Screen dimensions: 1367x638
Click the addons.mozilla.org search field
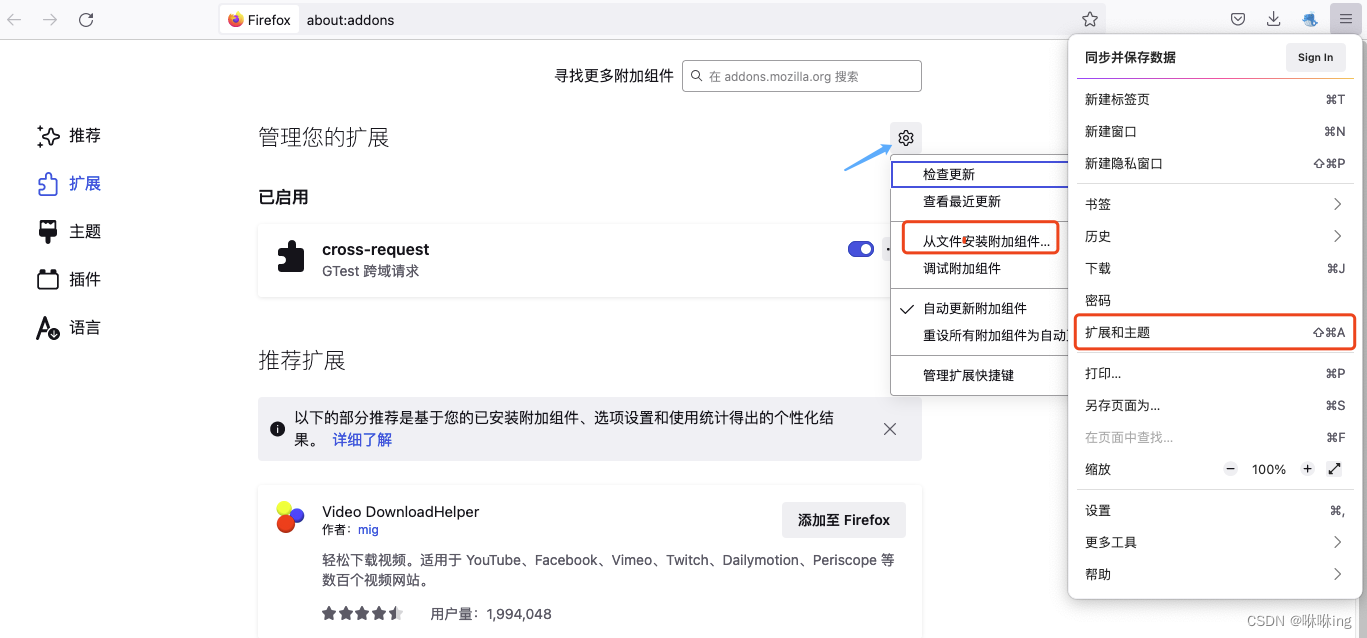pyautogui.click(x=802, y=76)
